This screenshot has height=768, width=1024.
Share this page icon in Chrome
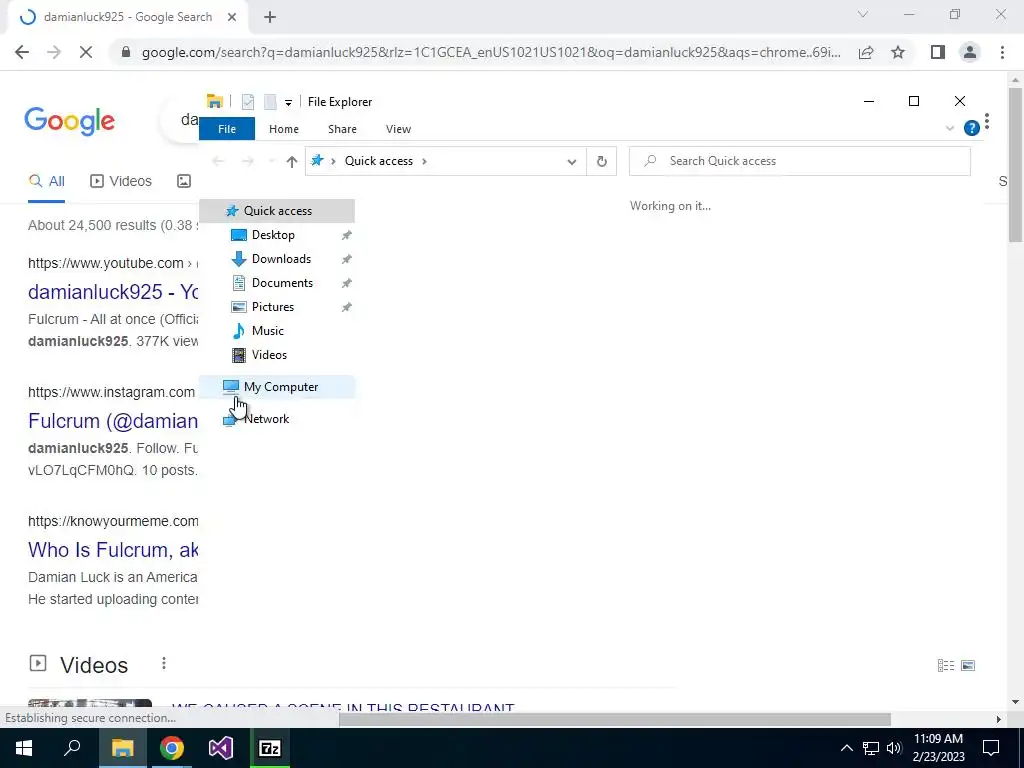tap(866, 52)
